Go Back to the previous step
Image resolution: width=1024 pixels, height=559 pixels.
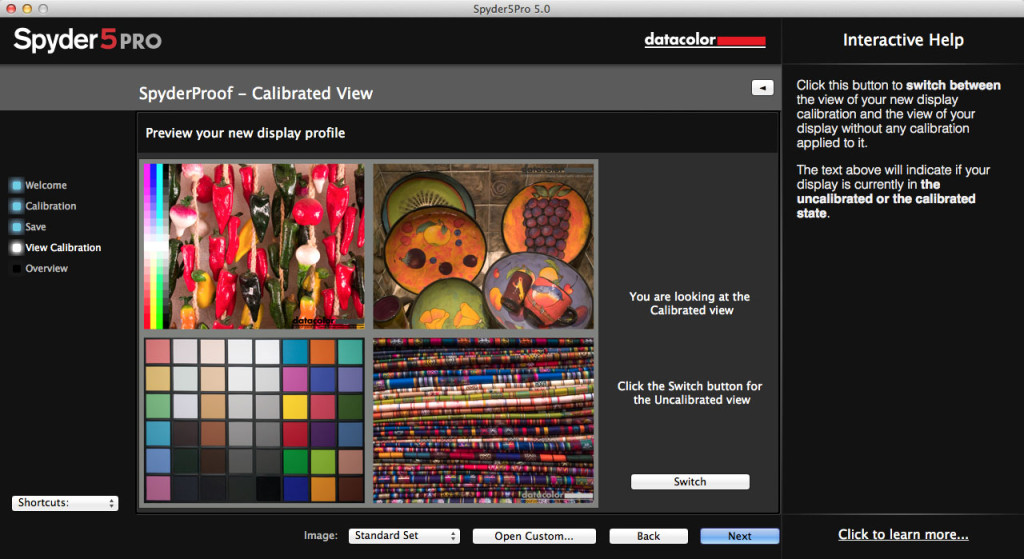[648, 536]
